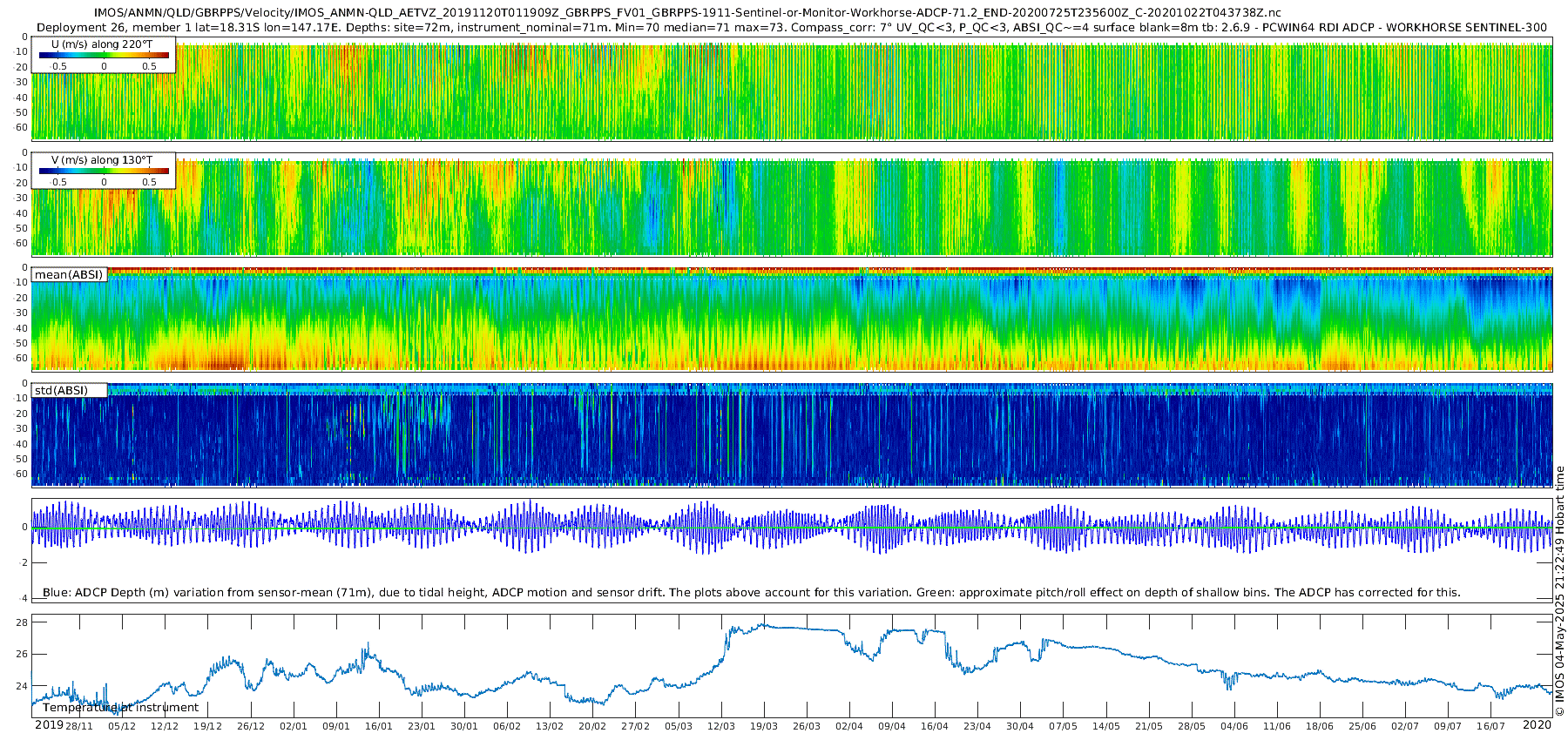Click the 19/03 date on time axis
Viewport: 1568px width, 740px height.
(x=764, y=726)
